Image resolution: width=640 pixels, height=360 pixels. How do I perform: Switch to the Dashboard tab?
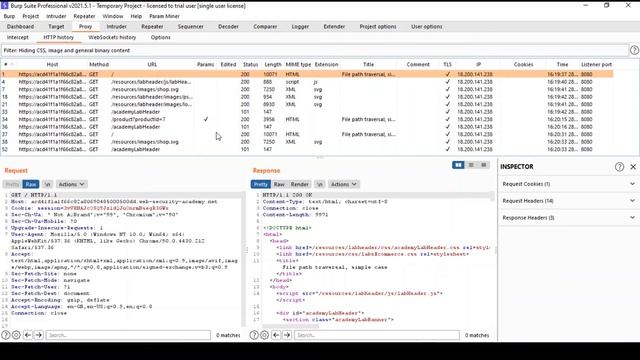coord(20,27)
